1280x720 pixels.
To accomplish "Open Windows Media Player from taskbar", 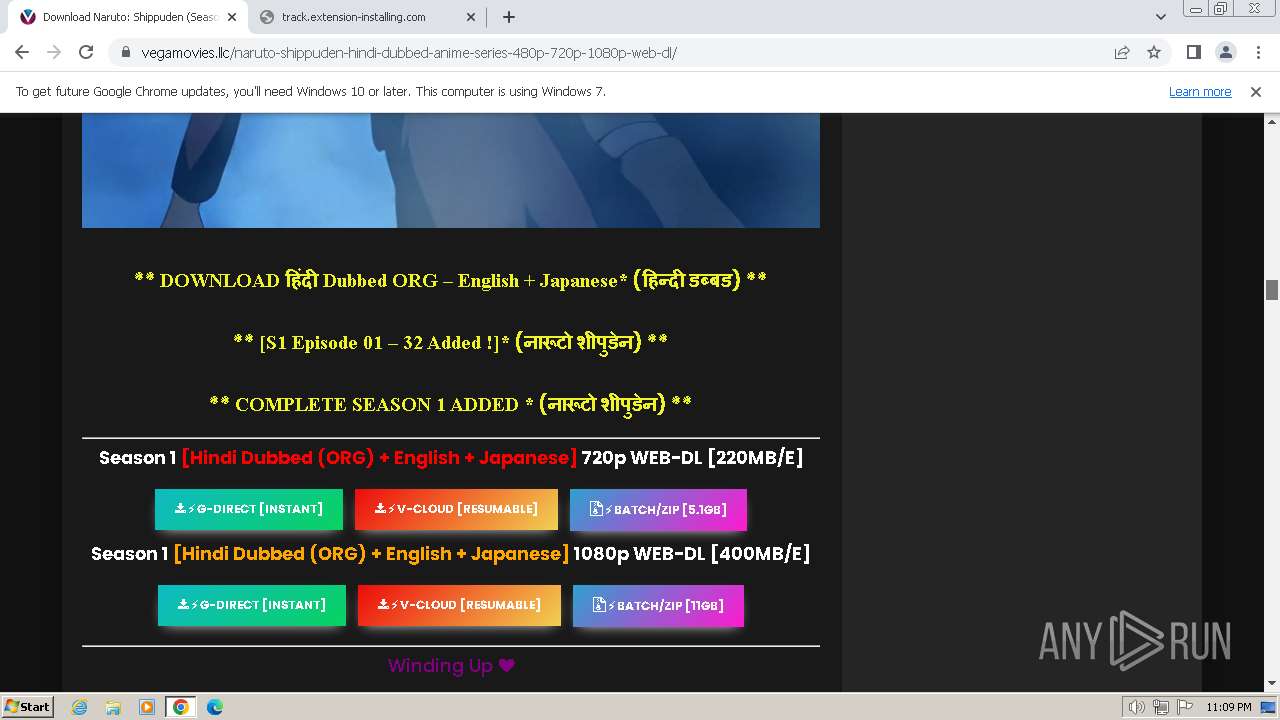I will coord(147,707).
